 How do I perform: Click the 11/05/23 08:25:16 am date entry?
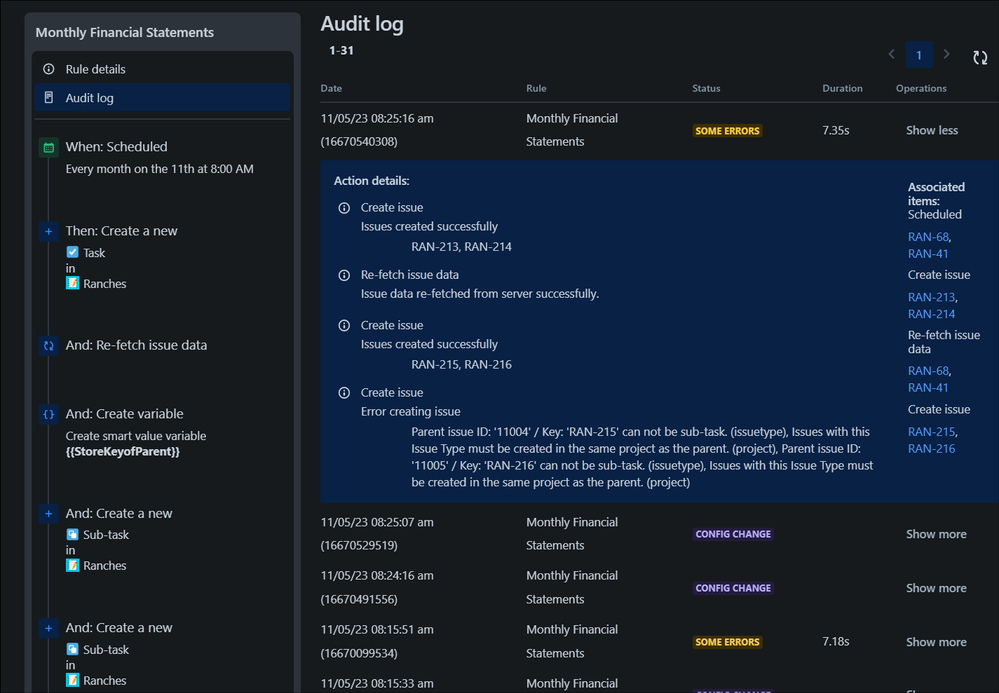[x=377, y=118]
